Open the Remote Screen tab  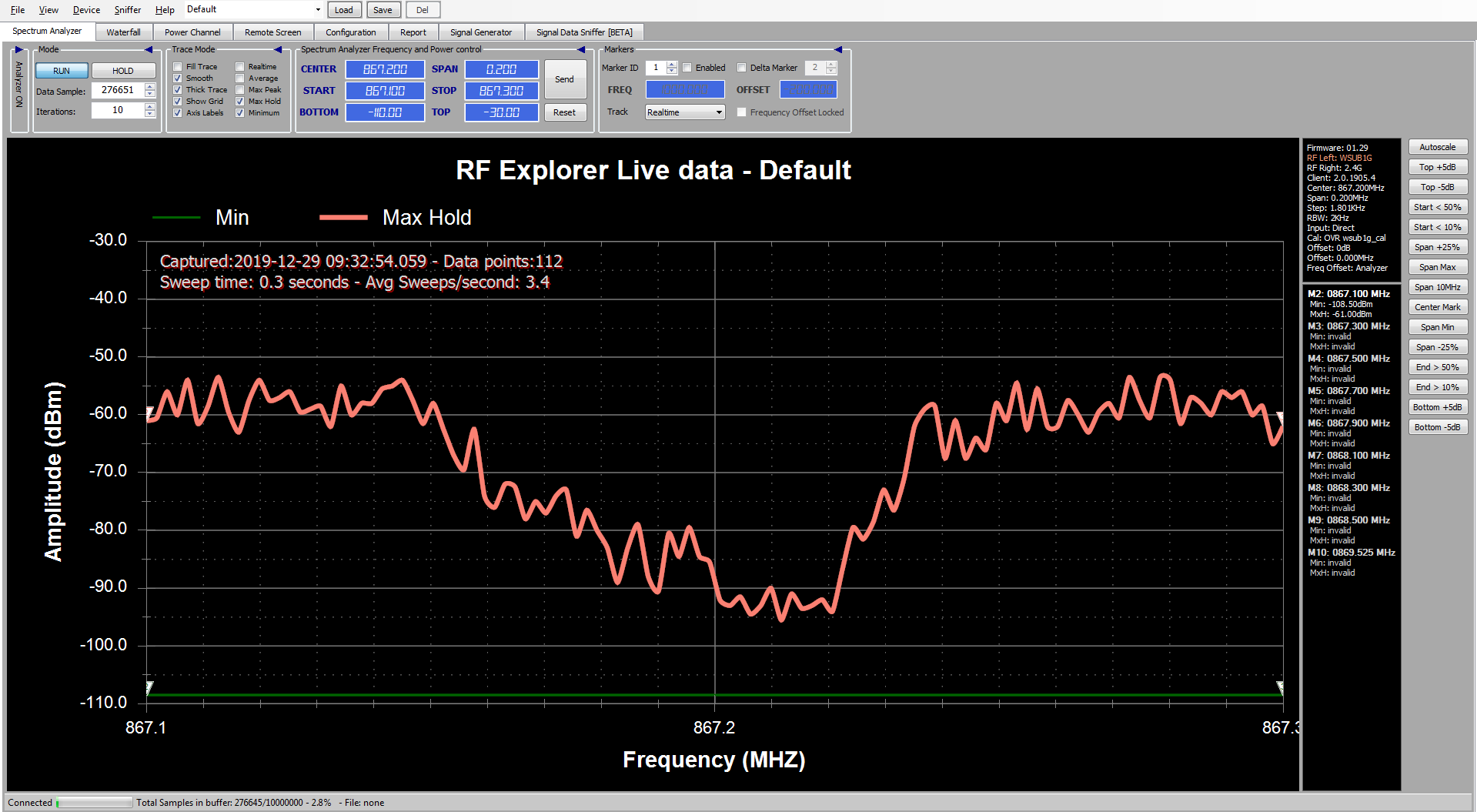tap(272, 32)
